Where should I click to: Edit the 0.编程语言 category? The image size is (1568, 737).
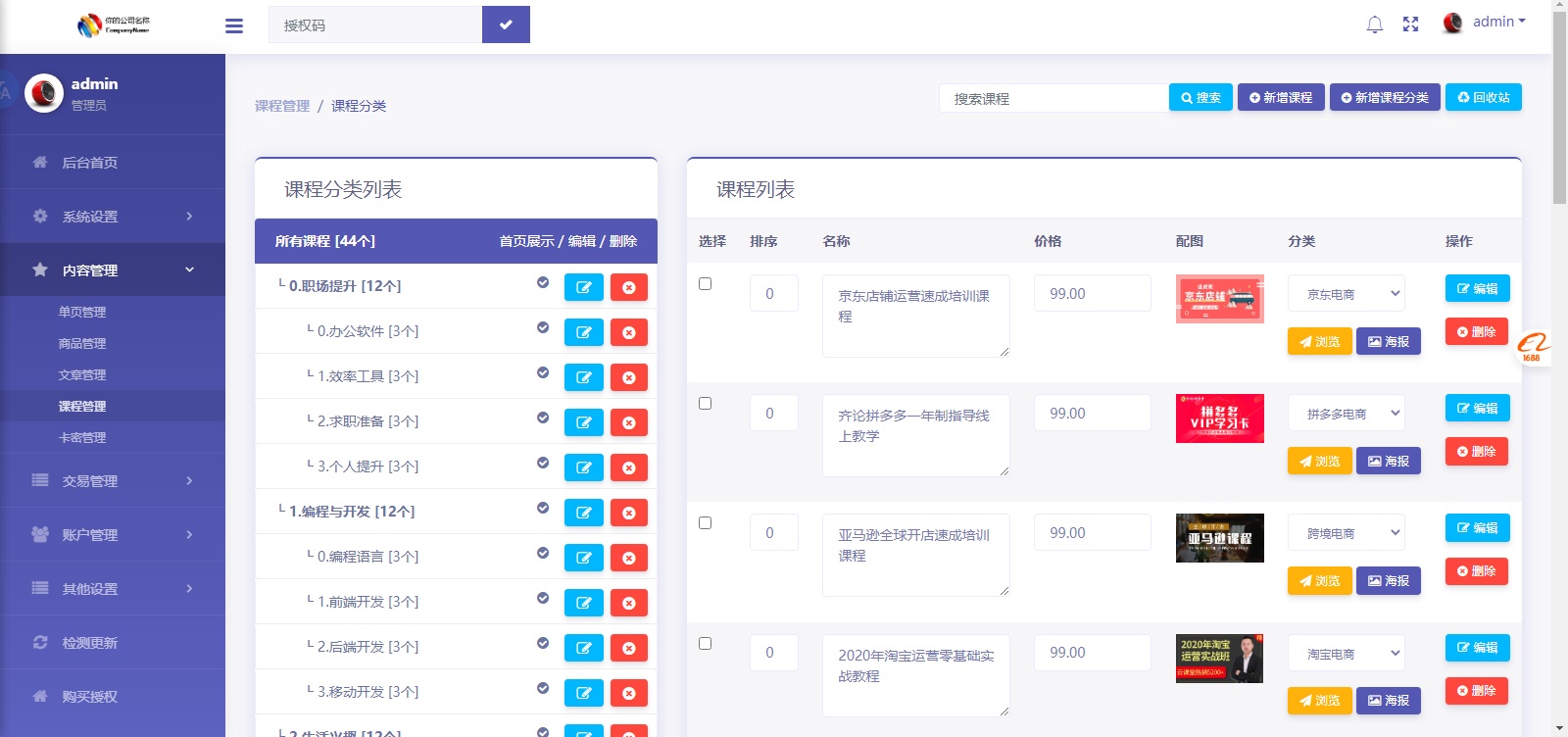(584, 558)
